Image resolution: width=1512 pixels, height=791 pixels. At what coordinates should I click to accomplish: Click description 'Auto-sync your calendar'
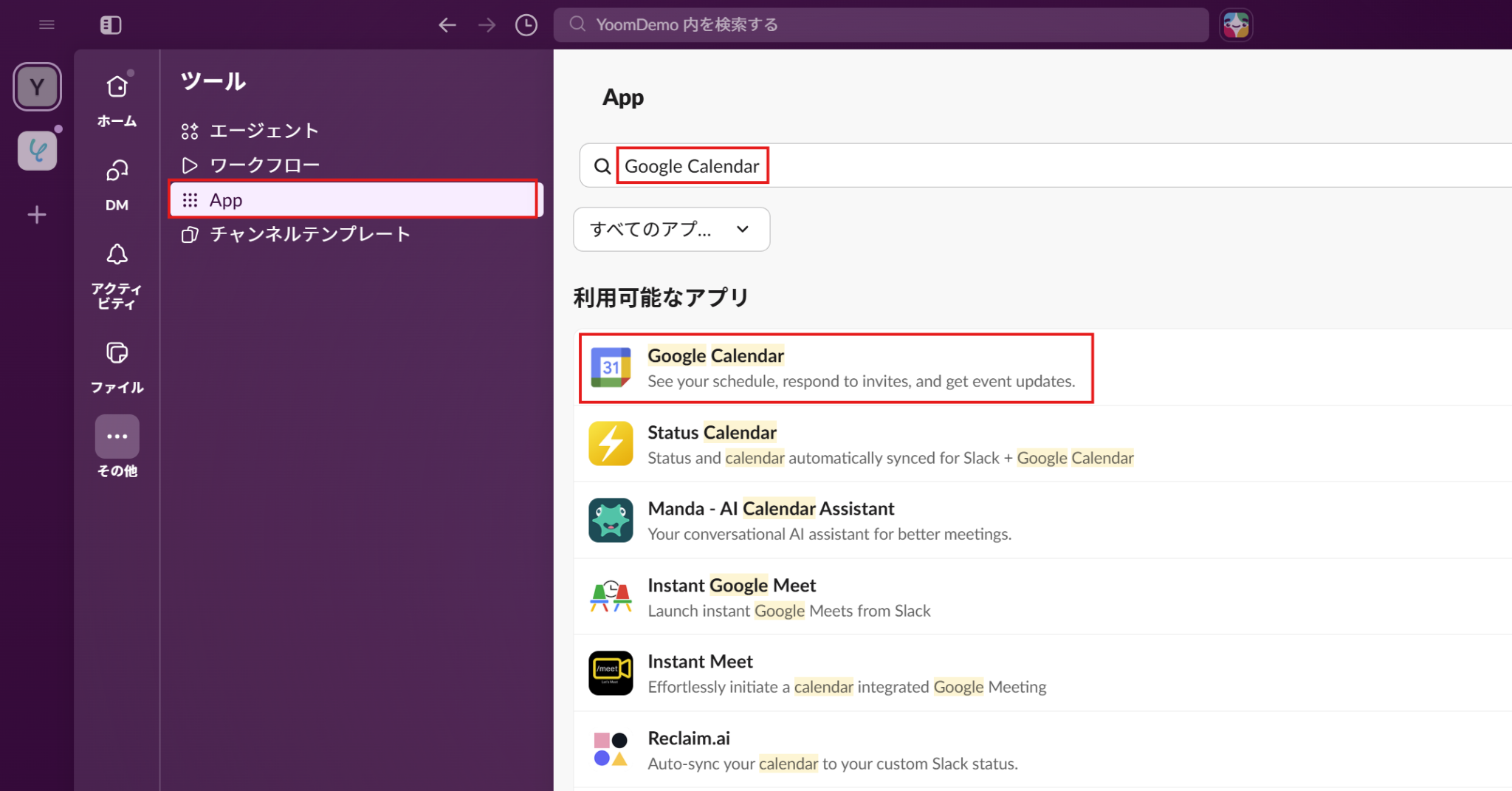coord(833,764)
